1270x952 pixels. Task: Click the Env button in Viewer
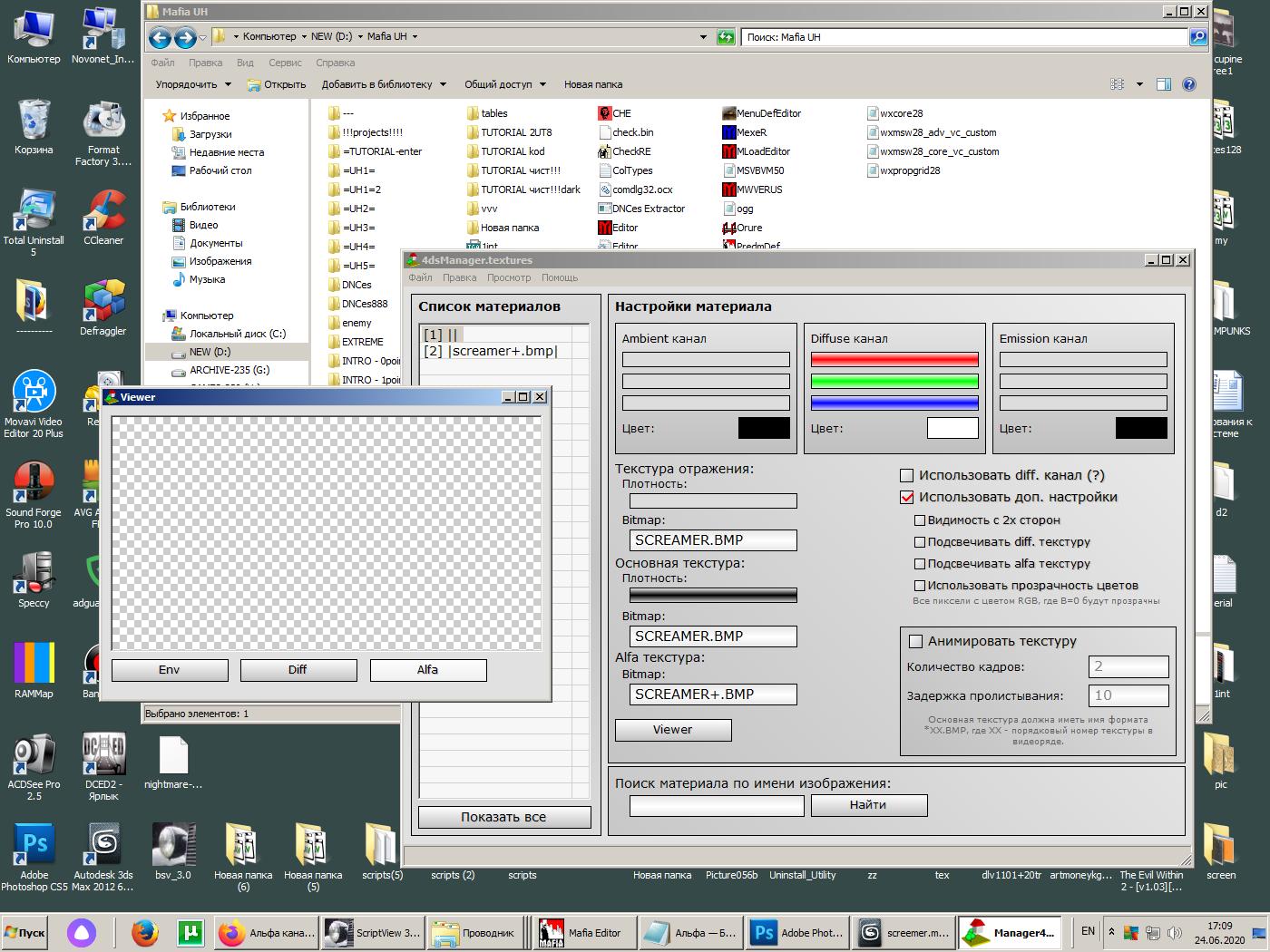170,670
